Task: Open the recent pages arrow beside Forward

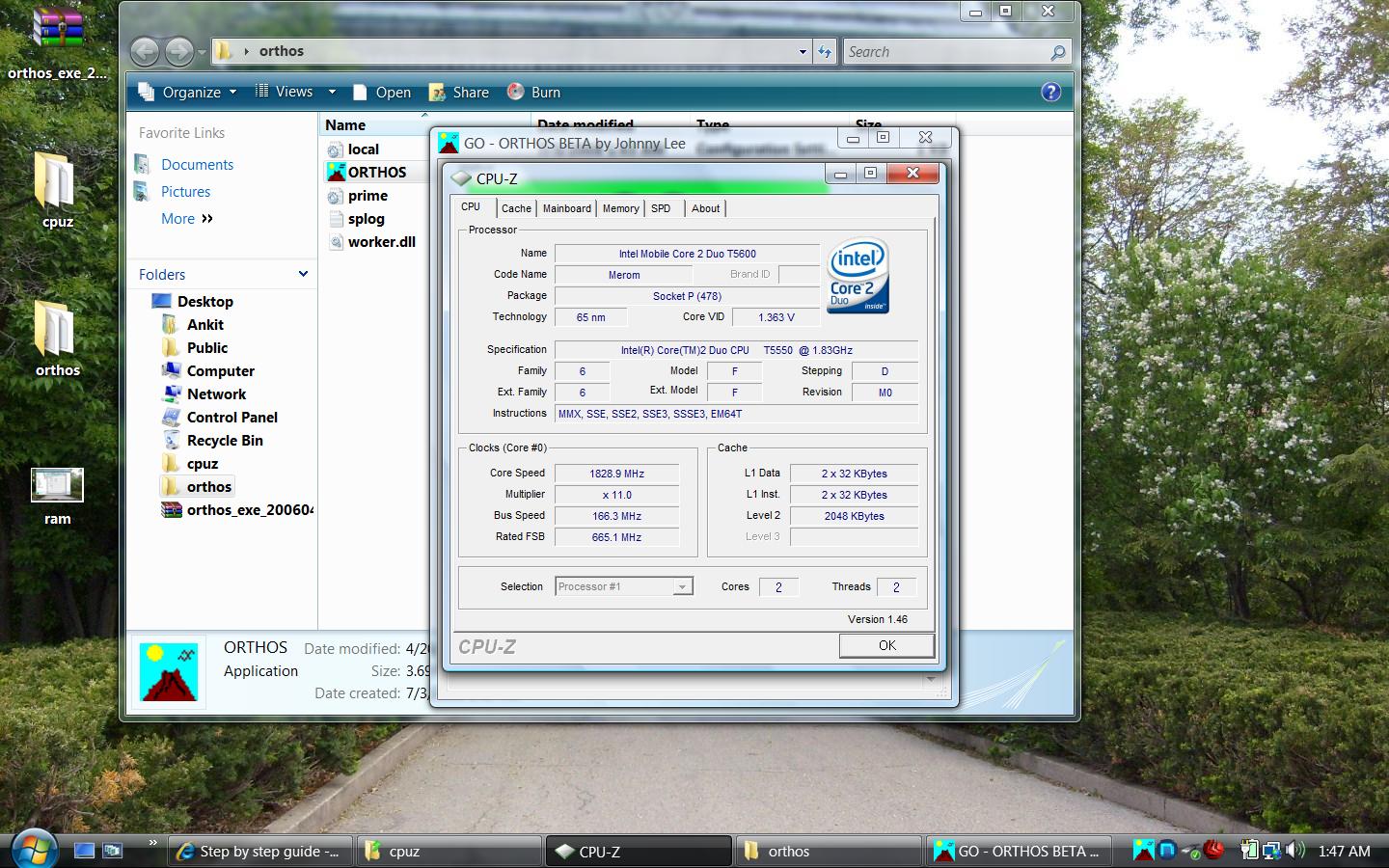Action: point(201,52)
